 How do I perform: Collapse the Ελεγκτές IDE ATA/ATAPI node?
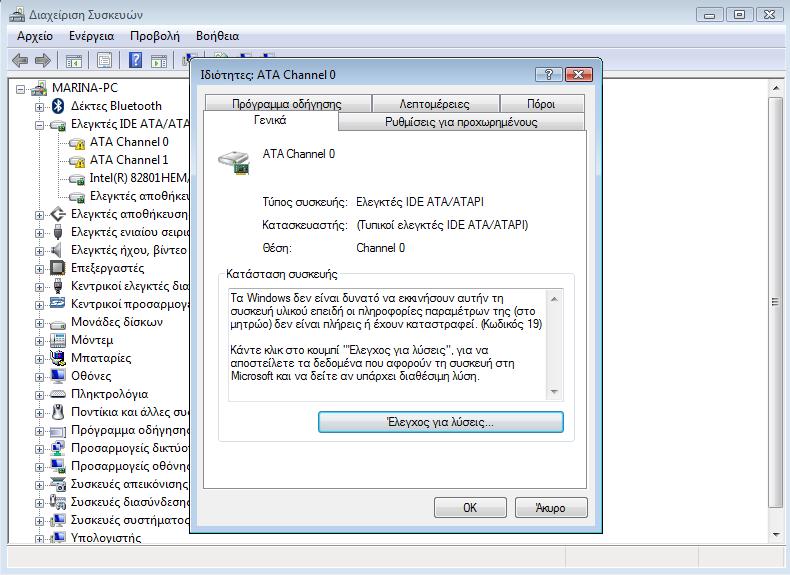point(39,125)
